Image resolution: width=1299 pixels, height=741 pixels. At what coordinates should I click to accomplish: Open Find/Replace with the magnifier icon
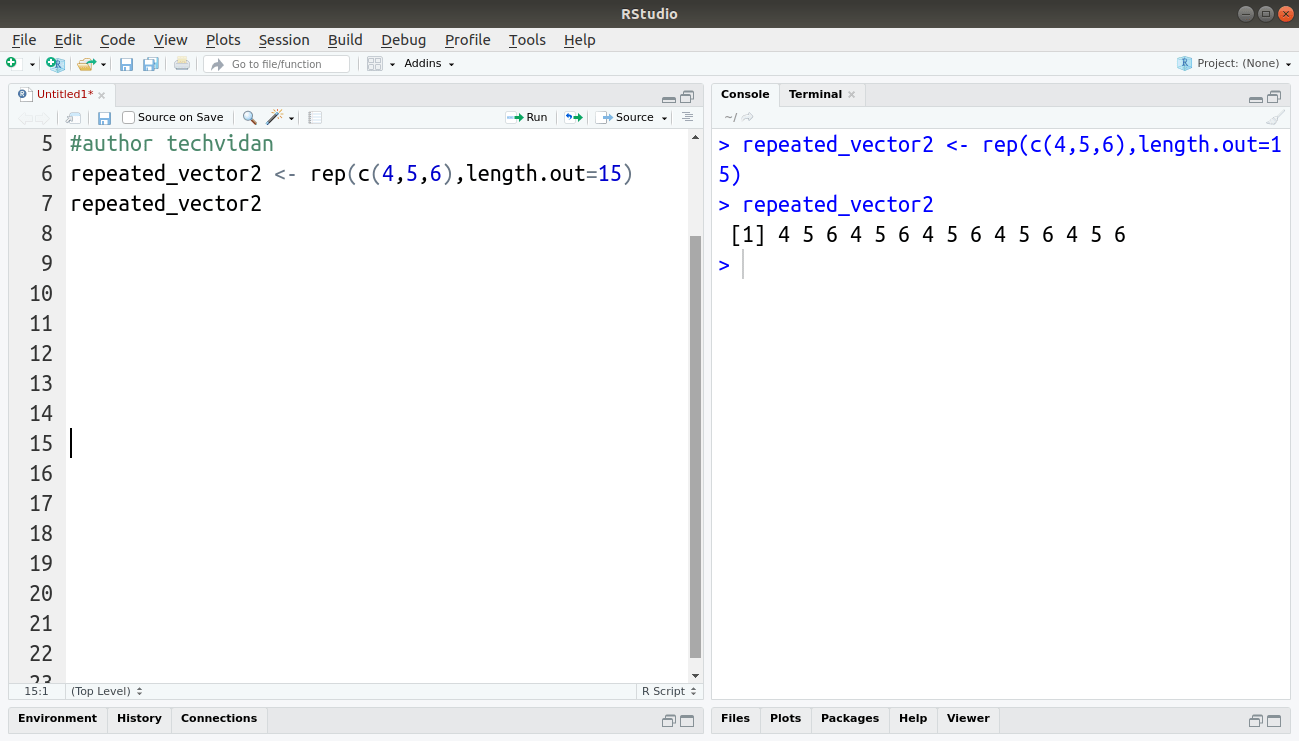click(x=249, y=117)
